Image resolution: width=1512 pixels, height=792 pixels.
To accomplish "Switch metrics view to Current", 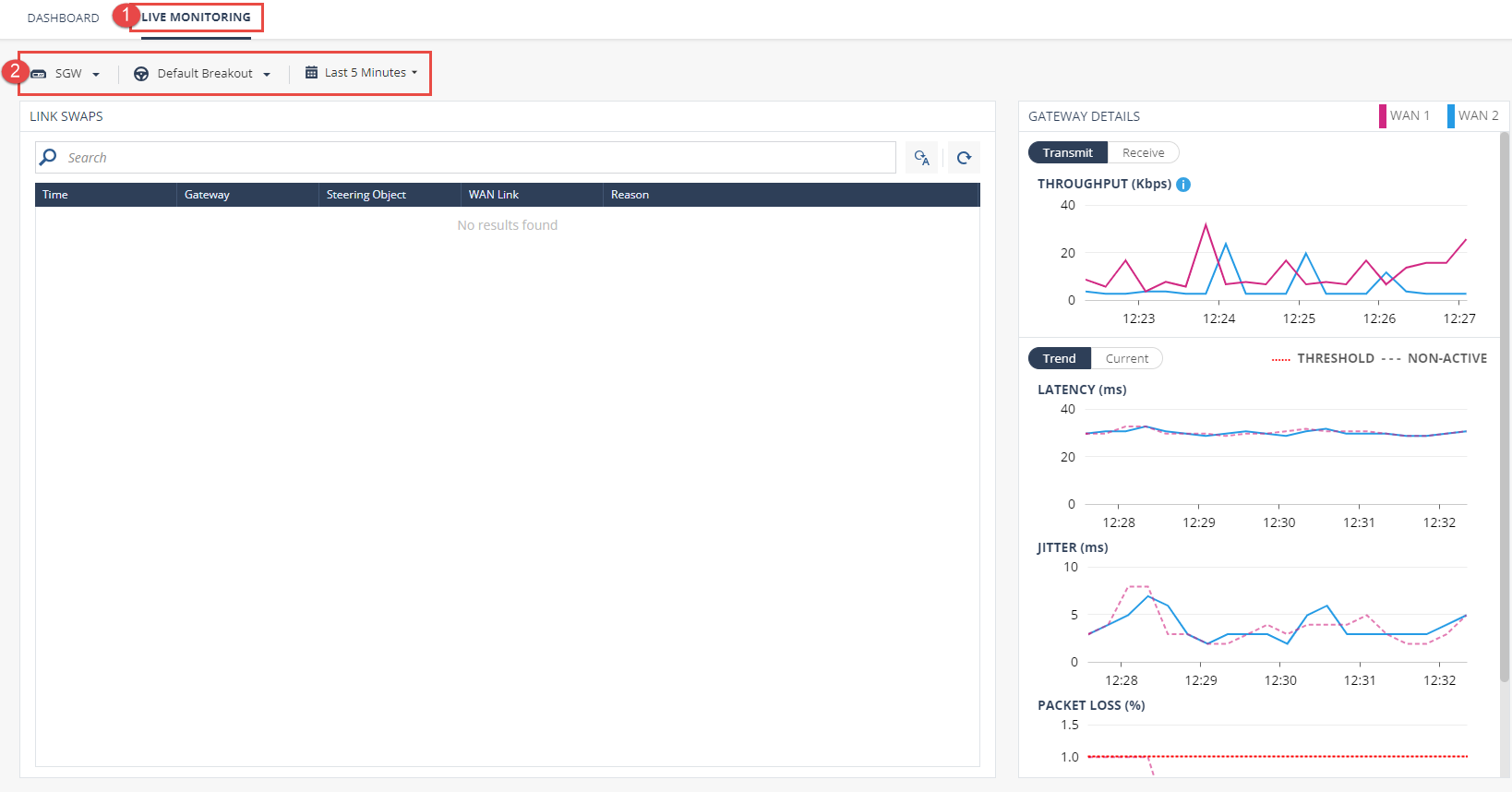I will click(x=1127, y=359).
